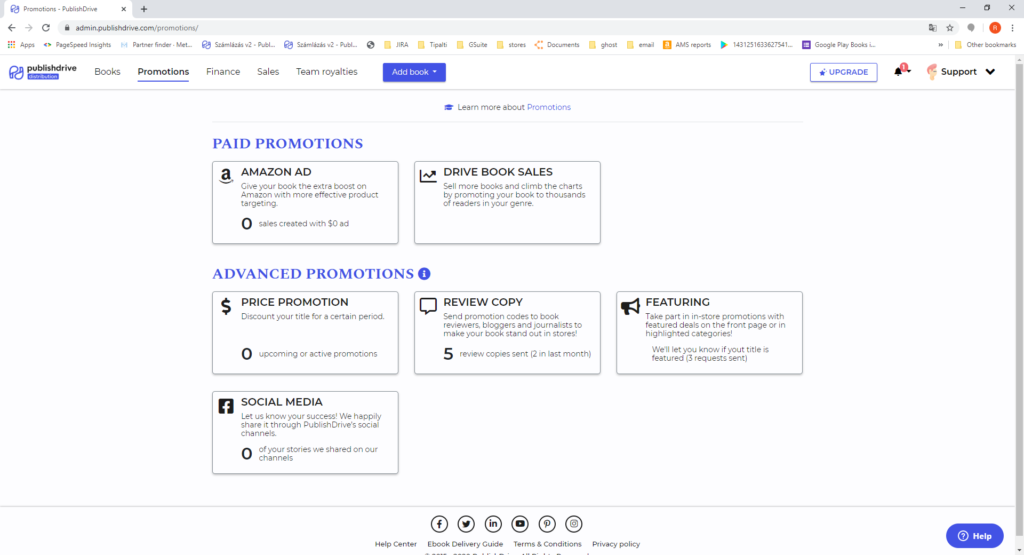Viewport: 1024px width, 555px height.
Task: Open the notifications bell
Action: coord(899,71)
